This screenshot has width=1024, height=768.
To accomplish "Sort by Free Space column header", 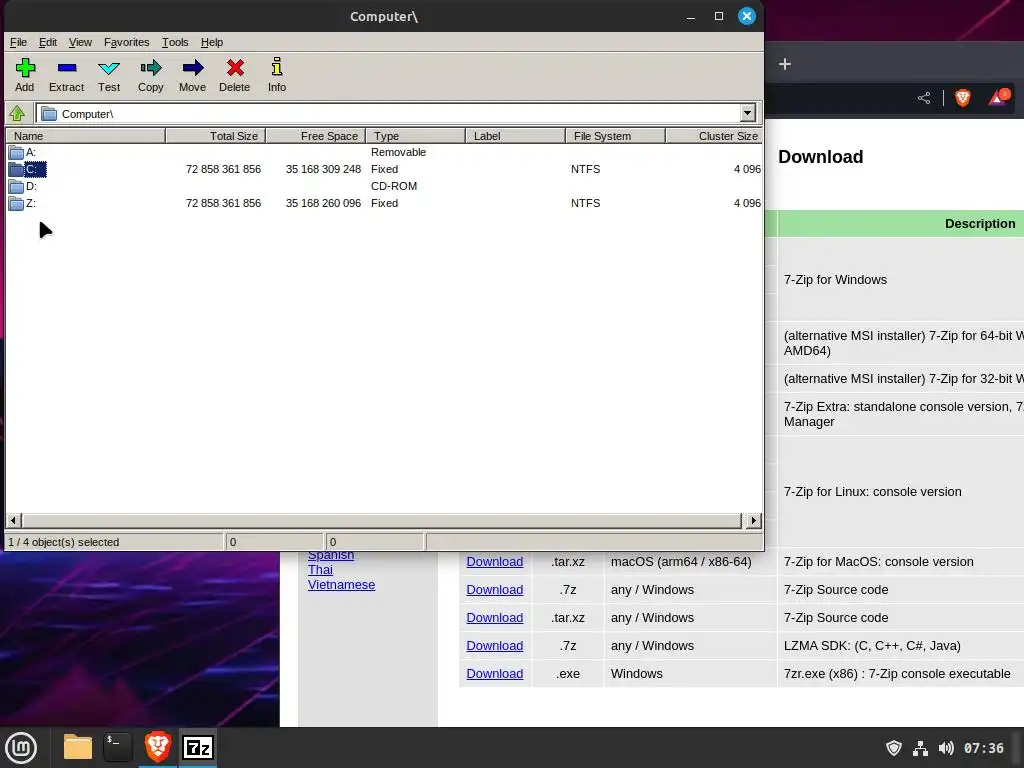I will (x=315, y=136).
